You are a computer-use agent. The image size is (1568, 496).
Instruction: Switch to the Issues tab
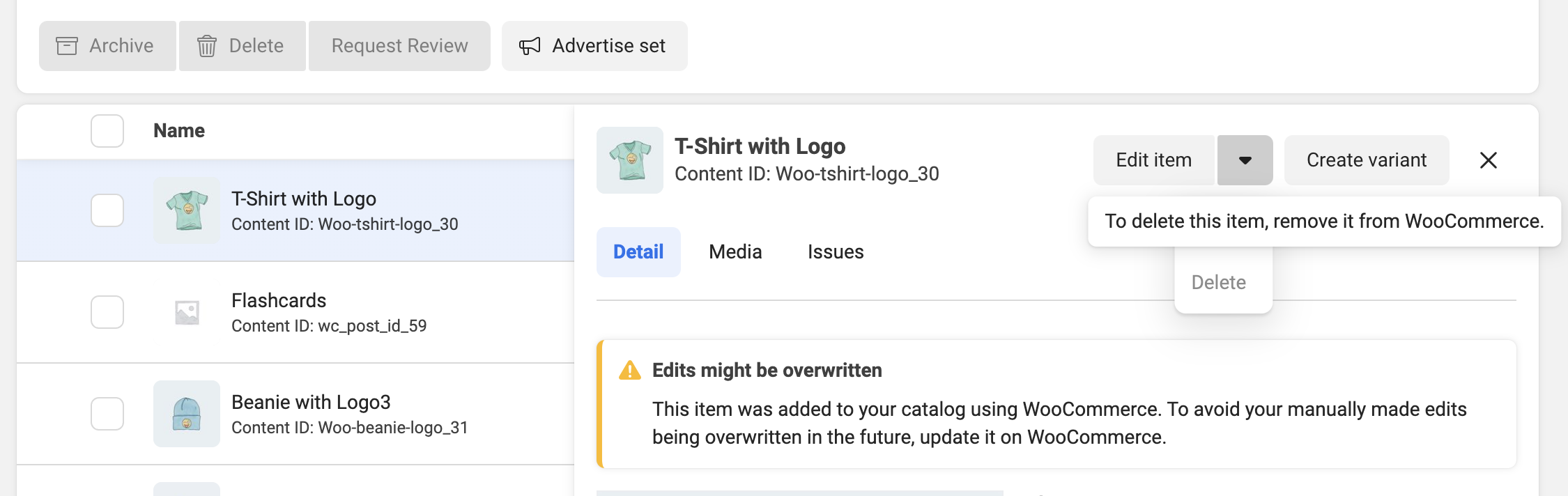tap(836, 252)
